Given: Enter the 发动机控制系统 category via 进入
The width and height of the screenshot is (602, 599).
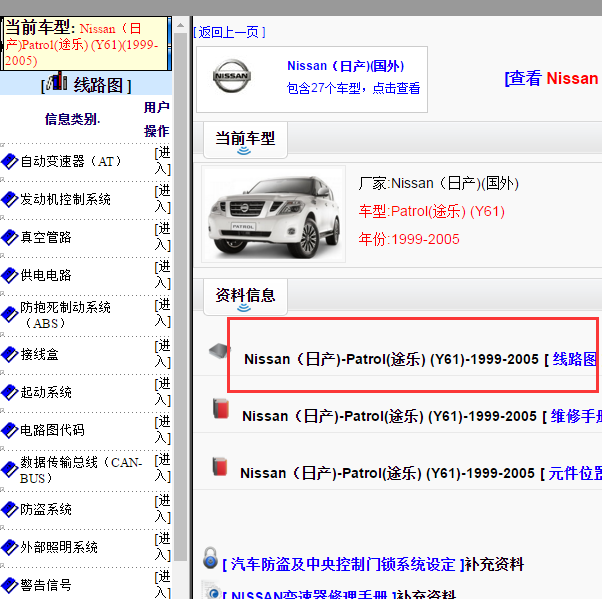Looking at the screenshot, I should pyautogui.click(x=163, y=199).
